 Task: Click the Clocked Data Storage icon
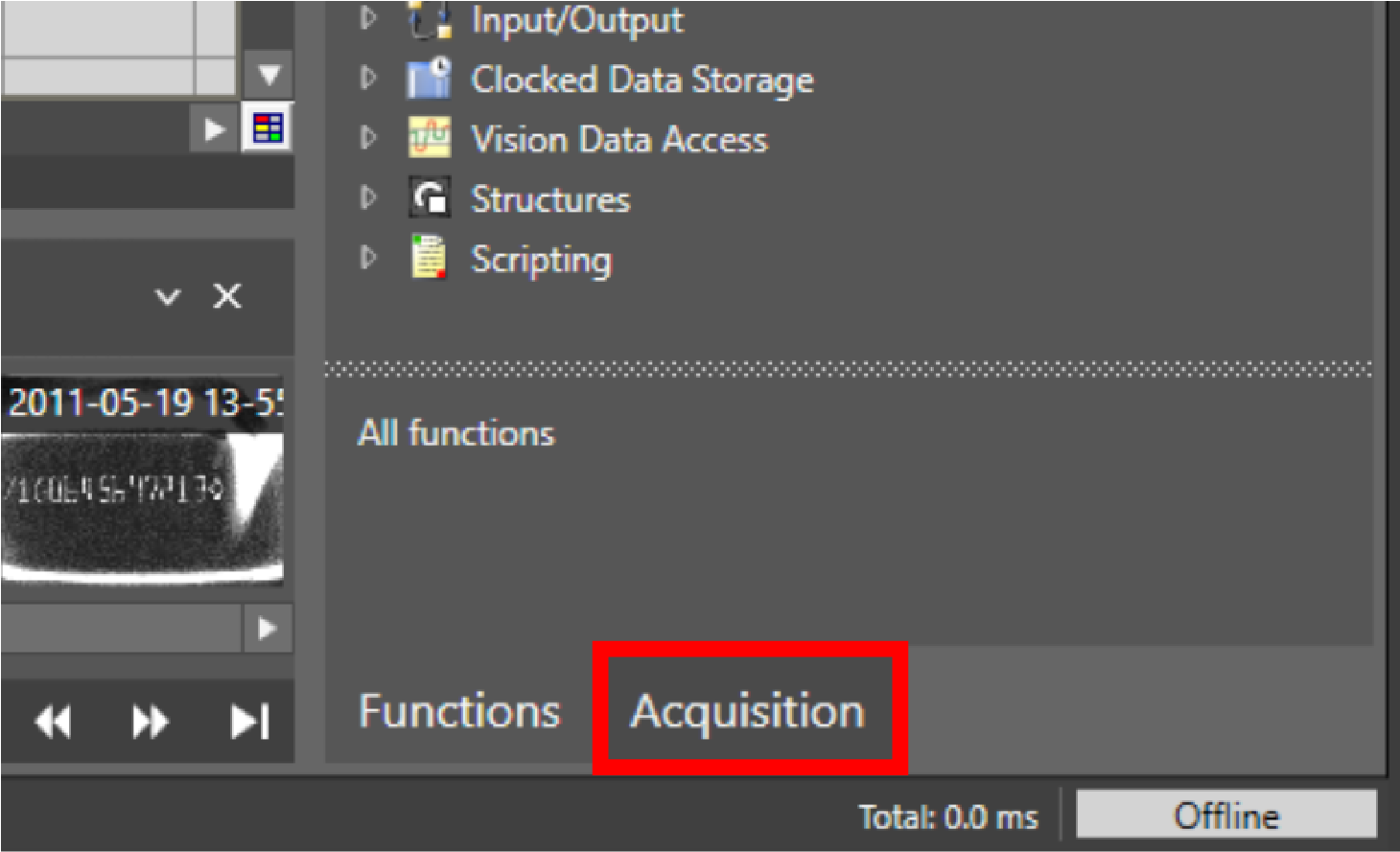click(429, 79)
